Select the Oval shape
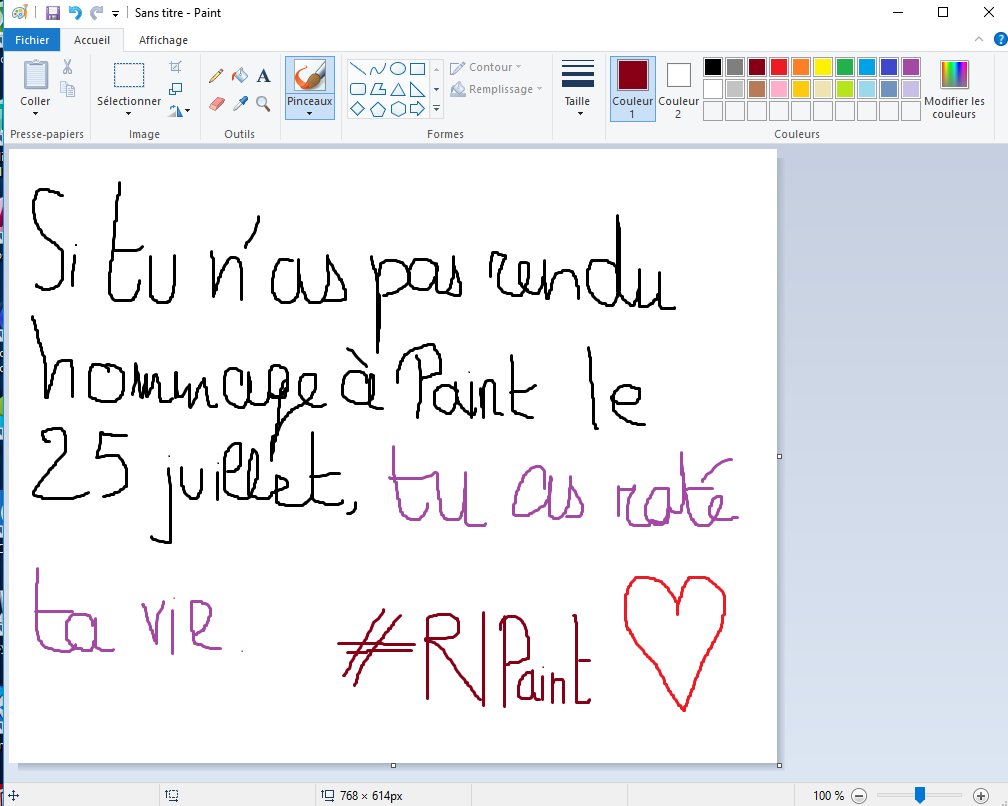Screen dimensions: 1008x806 pos(398,68)
